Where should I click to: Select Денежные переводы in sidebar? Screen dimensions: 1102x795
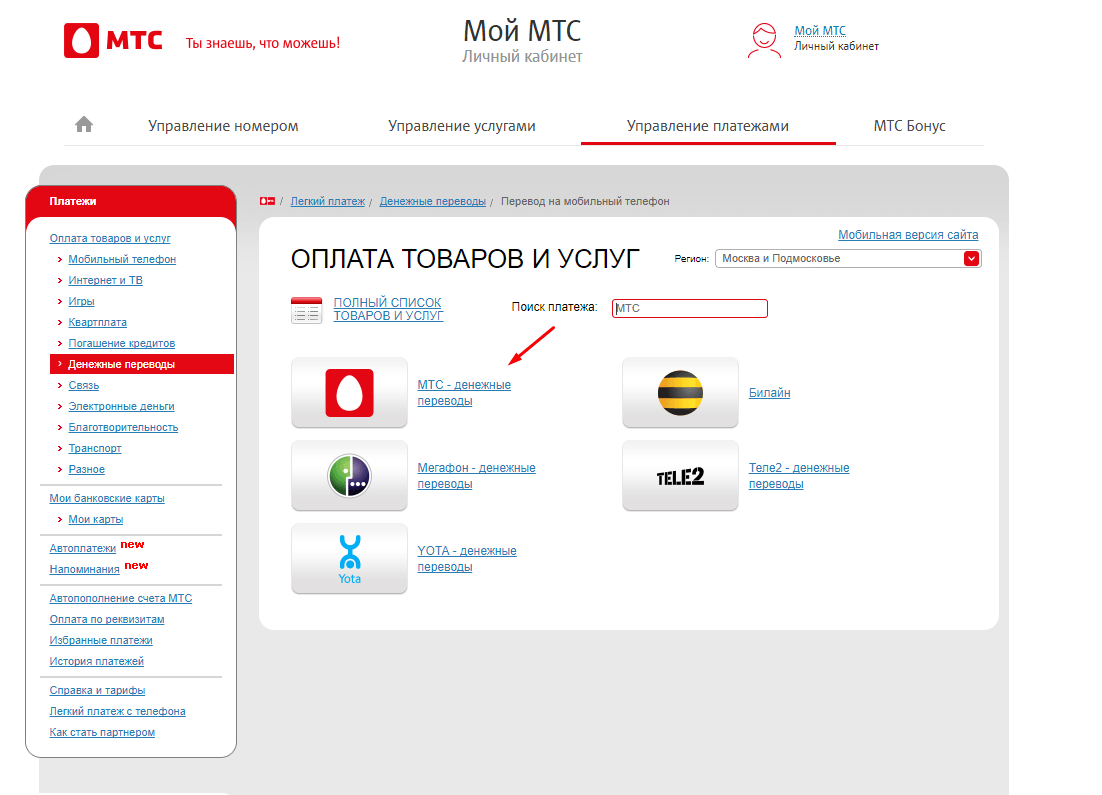(x=142, y=364)
